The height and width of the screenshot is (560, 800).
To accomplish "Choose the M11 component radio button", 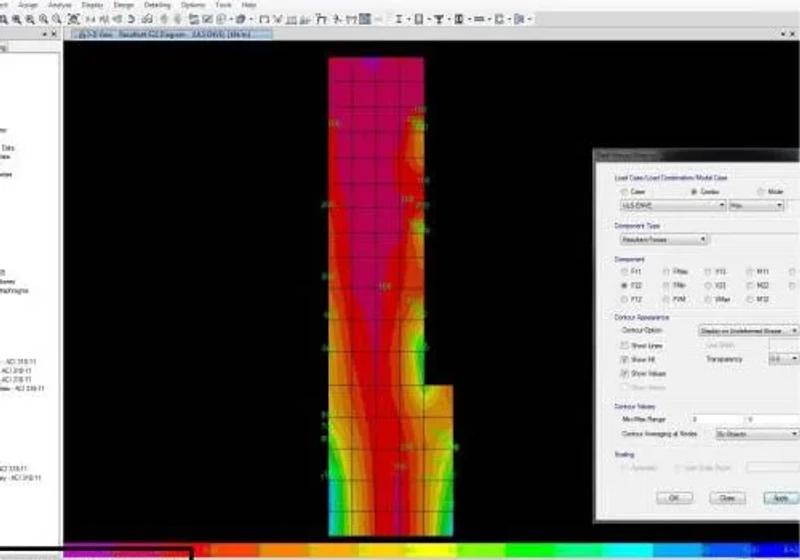I will tap(750, 272).
